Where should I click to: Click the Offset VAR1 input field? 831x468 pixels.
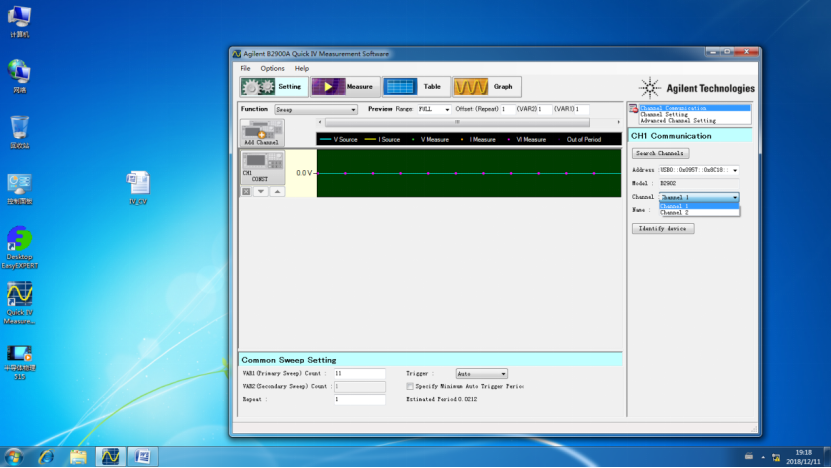581,109
